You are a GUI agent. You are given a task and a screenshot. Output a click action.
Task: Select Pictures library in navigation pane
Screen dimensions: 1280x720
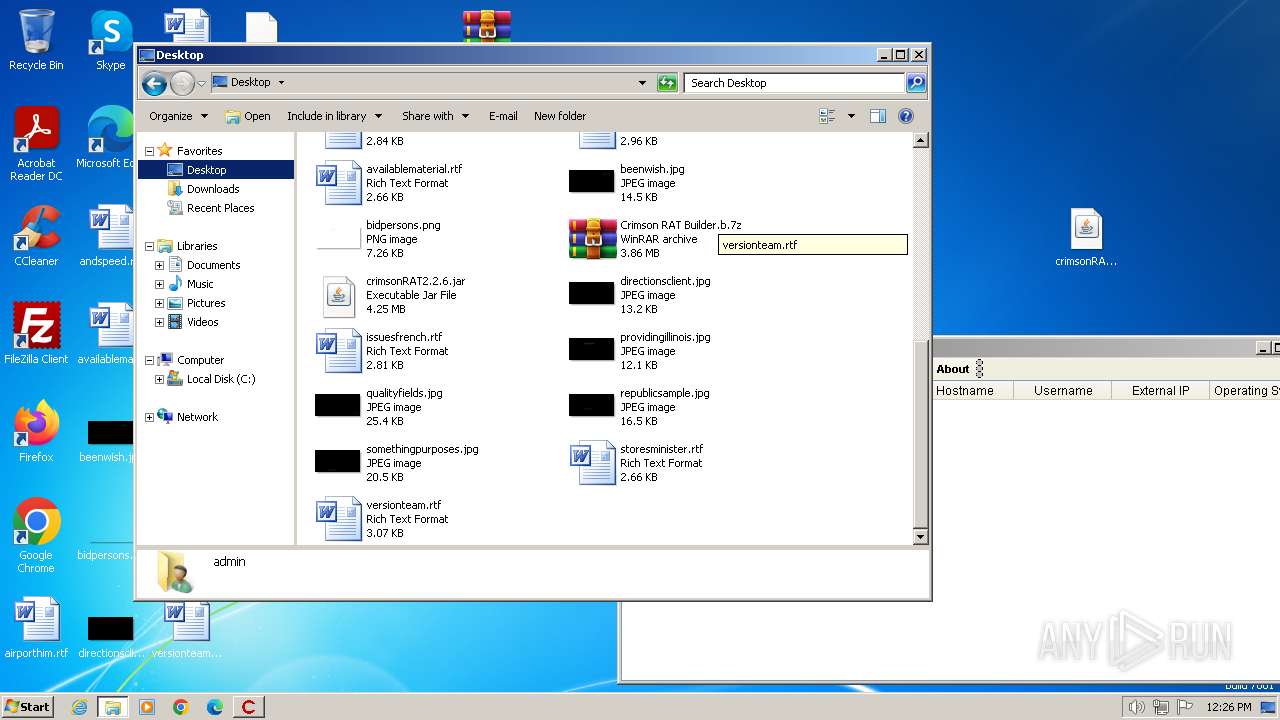coord(206,303)
